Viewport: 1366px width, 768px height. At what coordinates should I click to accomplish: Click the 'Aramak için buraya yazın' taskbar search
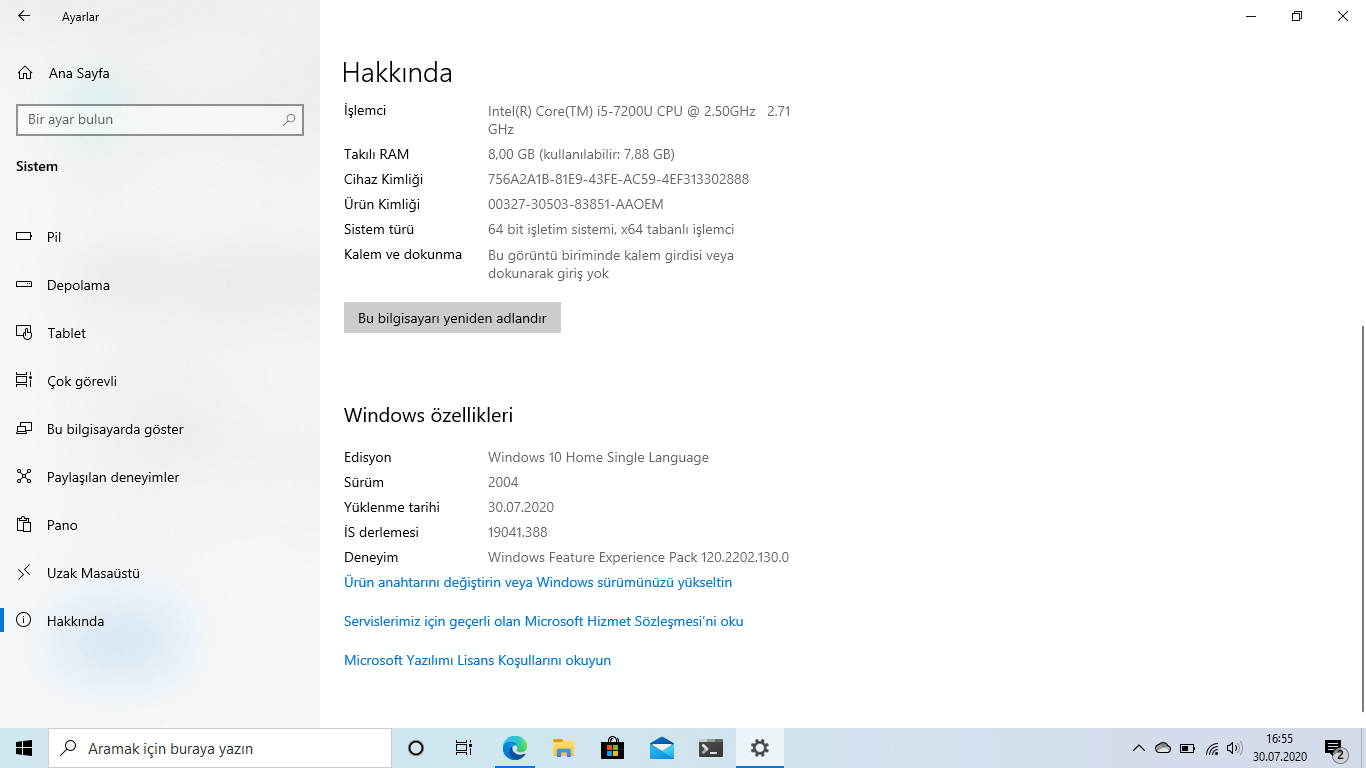(x=220, y=748)
